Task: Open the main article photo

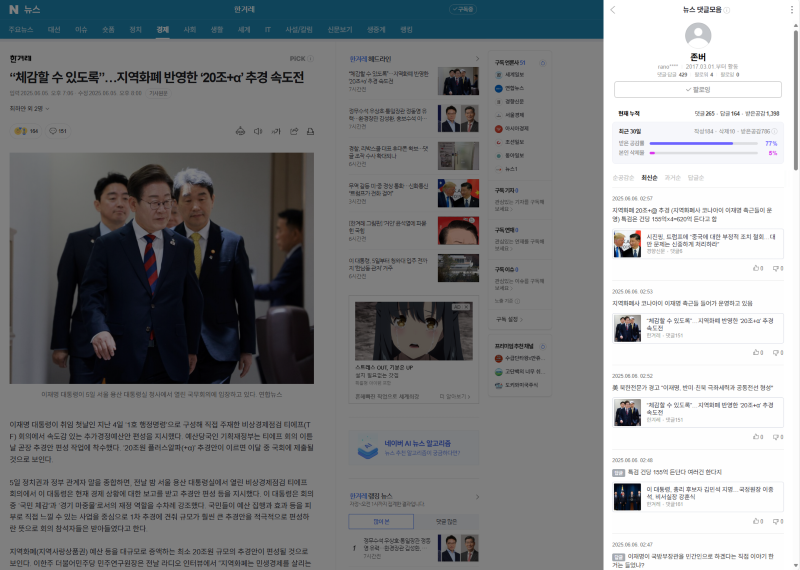Action: click(x=161, y=268)
